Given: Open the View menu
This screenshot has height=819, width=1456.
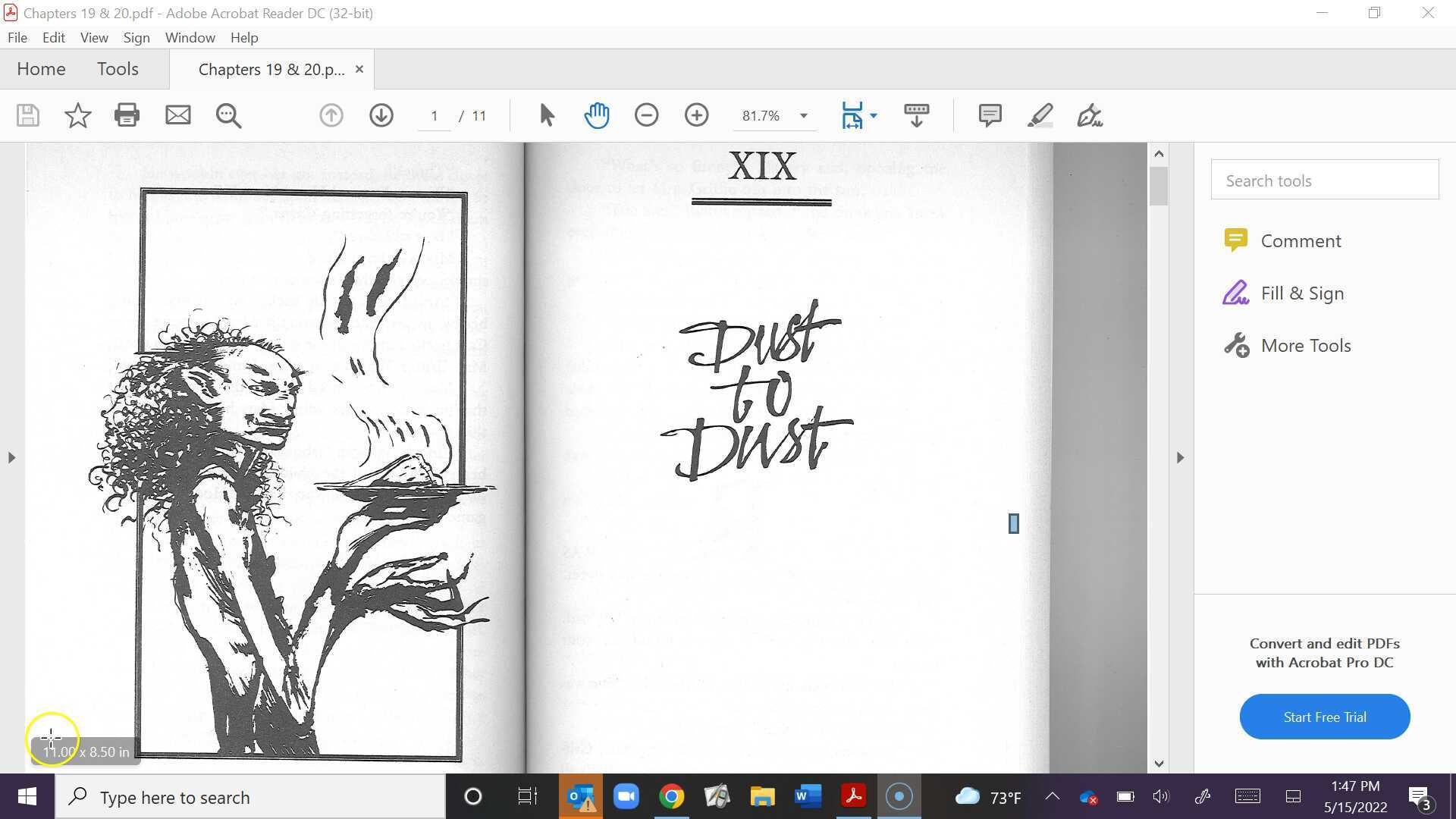Looking at the screenshot, I should click(x=94, y=37).
